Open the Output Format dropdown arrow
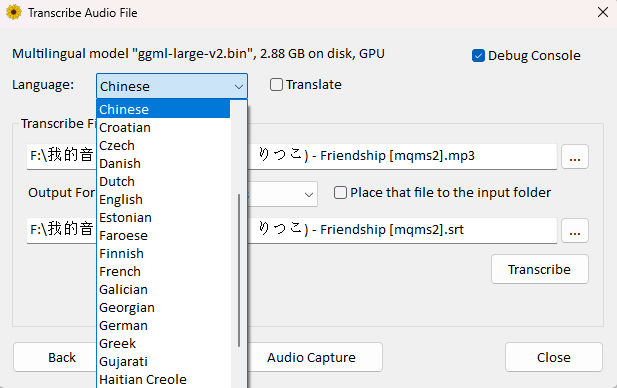 (308, 194)
